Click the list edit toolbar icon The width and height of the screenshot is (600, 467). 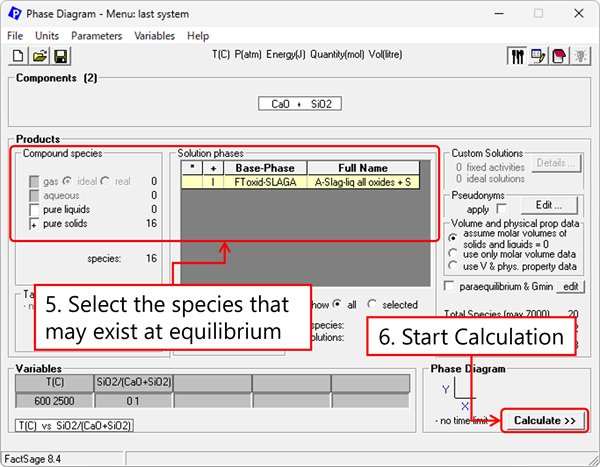point(538,56)
